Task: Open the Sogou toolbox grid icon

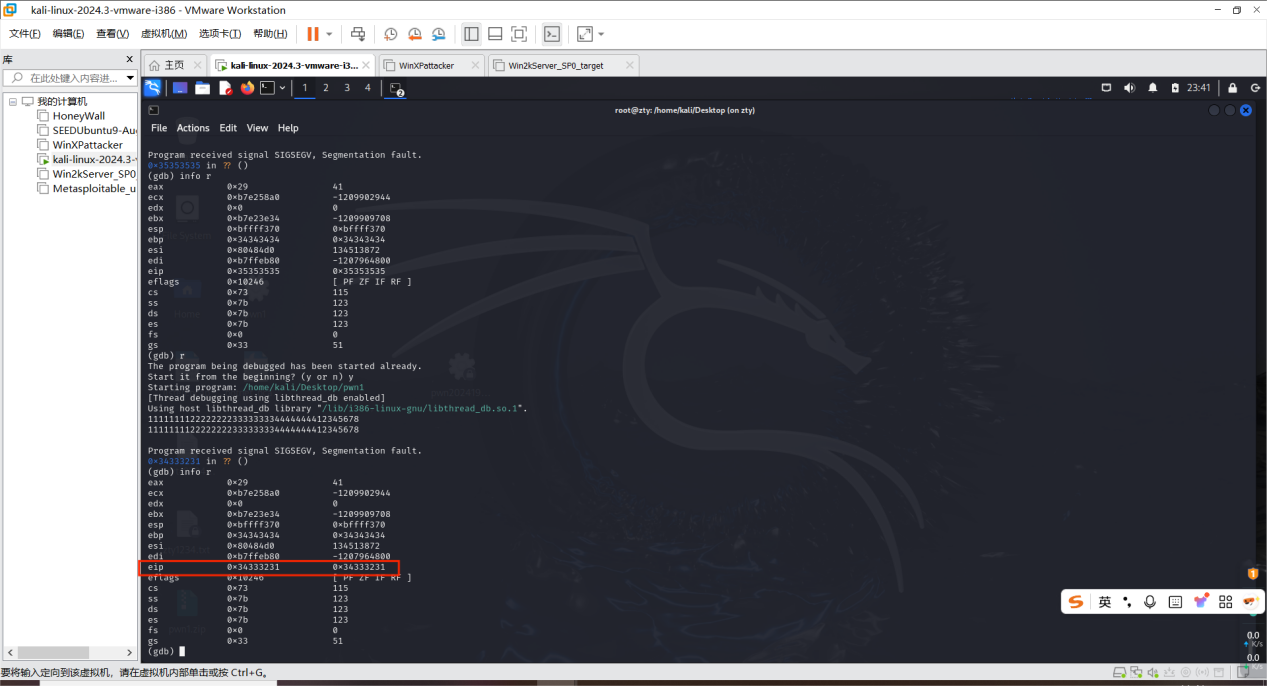Action: [x=1225, y=602]
